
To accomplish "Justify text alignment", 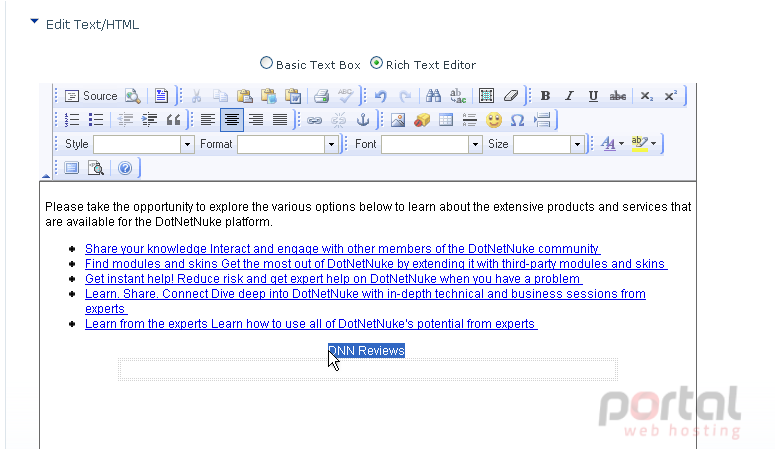I will [x=280, y=120].
